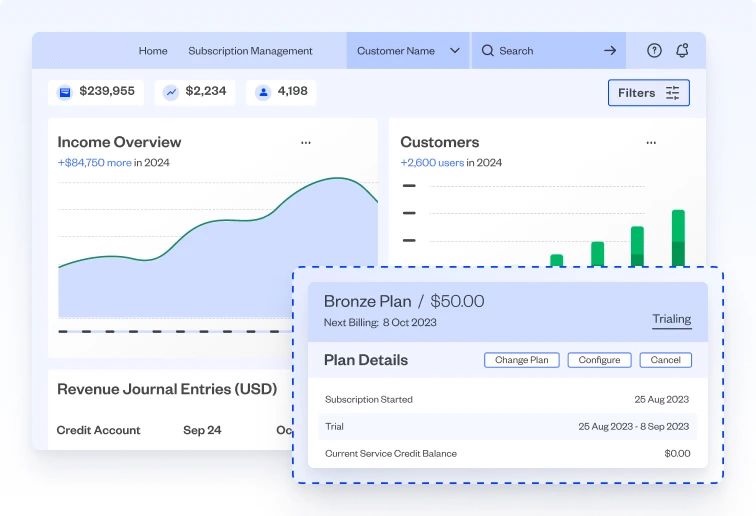Click the Bronze Plan / $50.00 heading
Image resolution: width=756 pixels, height=516 pixels.
point(404,301)
